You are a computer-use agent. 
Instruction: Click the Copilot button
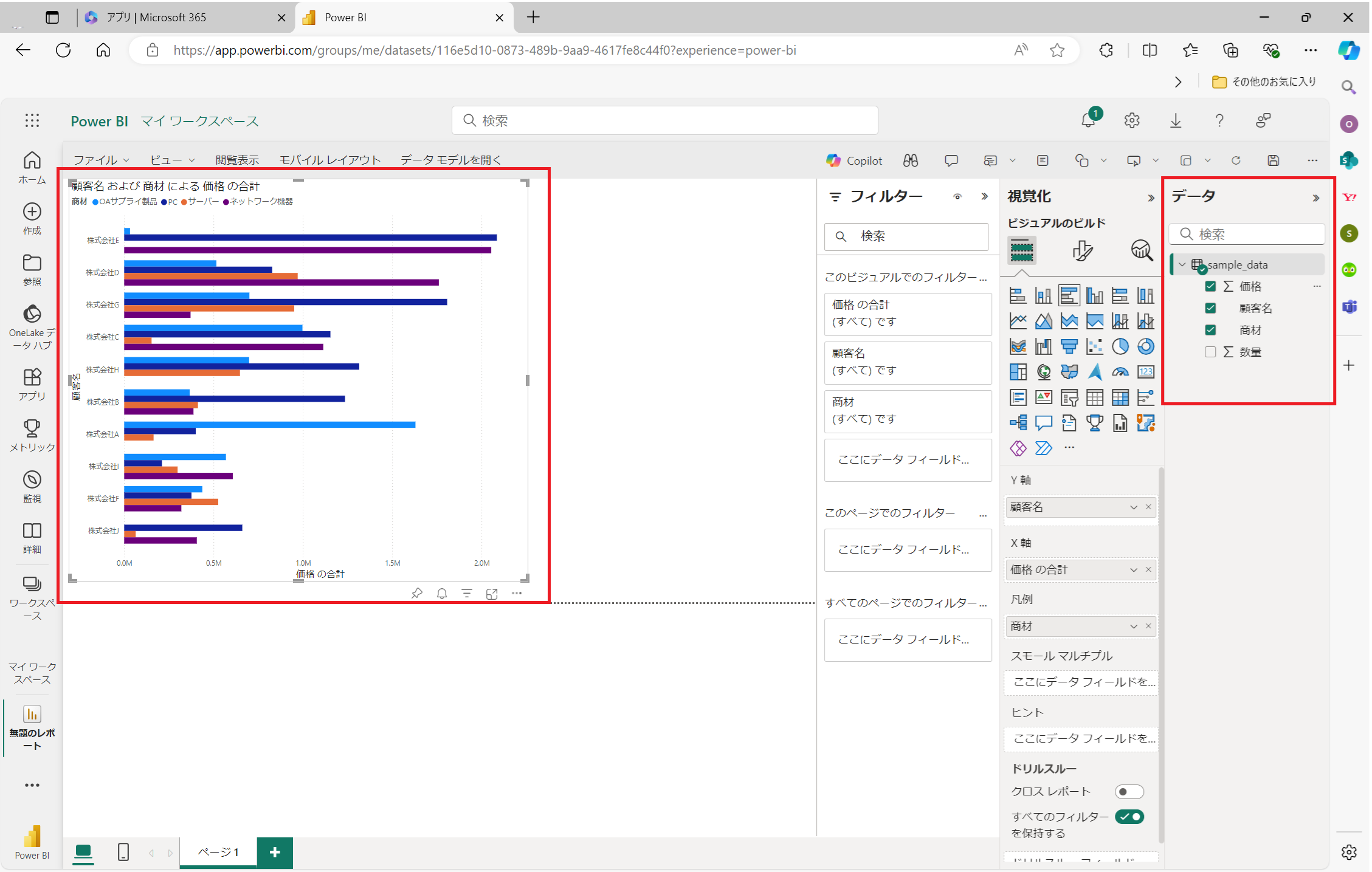click(854, 160)
